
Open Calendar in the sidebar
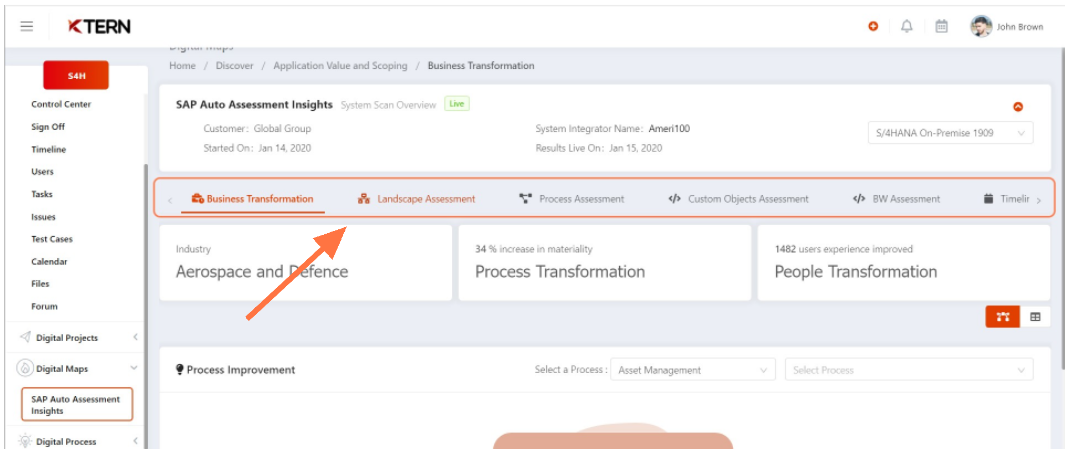tap(50, 262)
